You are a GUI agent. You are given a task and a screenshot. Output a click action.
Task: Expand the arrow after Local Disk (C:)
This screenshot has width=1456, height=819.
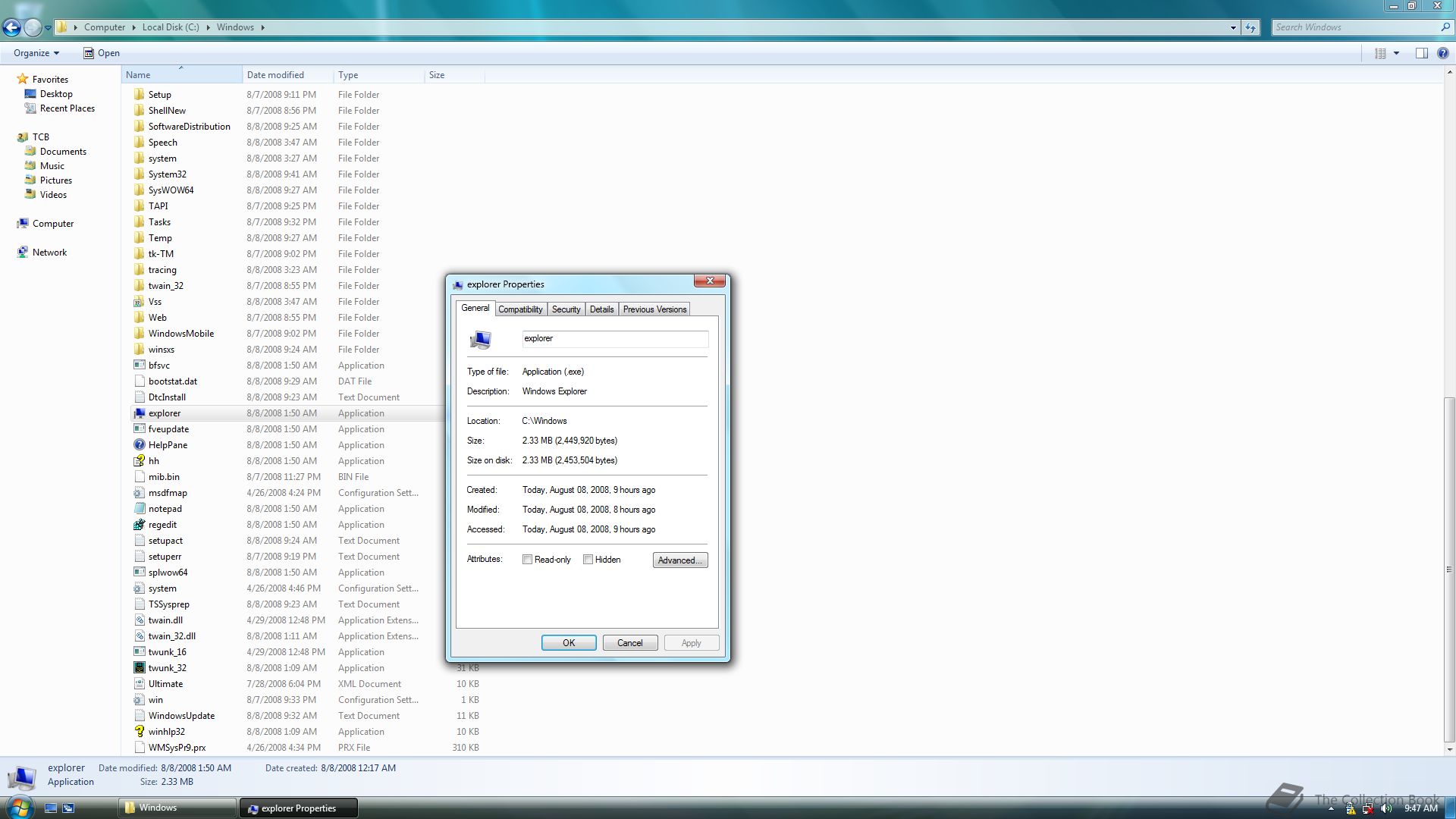pyautogui.click(x=208, y=27)
